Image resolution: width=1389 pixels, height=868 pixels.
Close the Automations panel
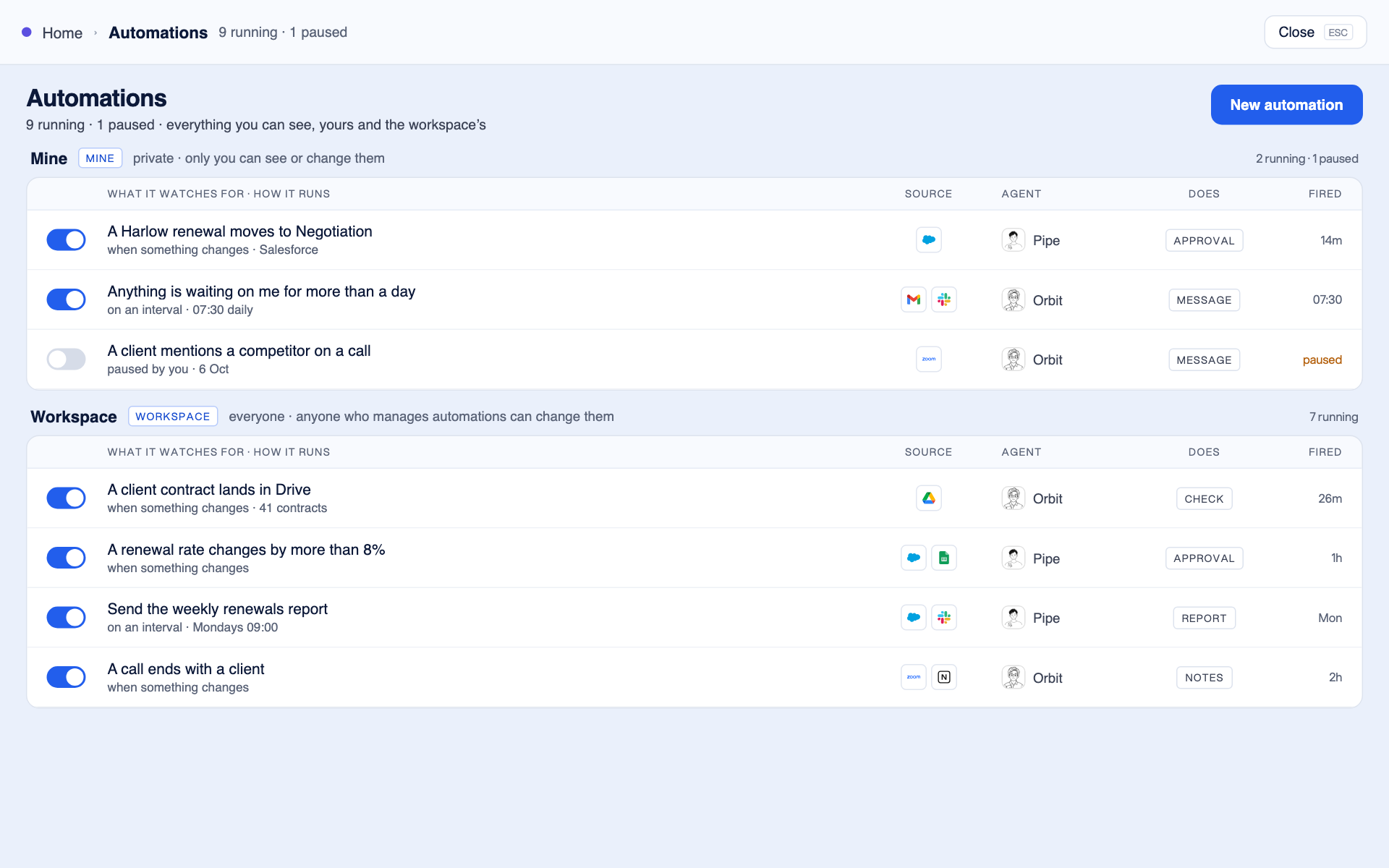(x=1315, y=33)
